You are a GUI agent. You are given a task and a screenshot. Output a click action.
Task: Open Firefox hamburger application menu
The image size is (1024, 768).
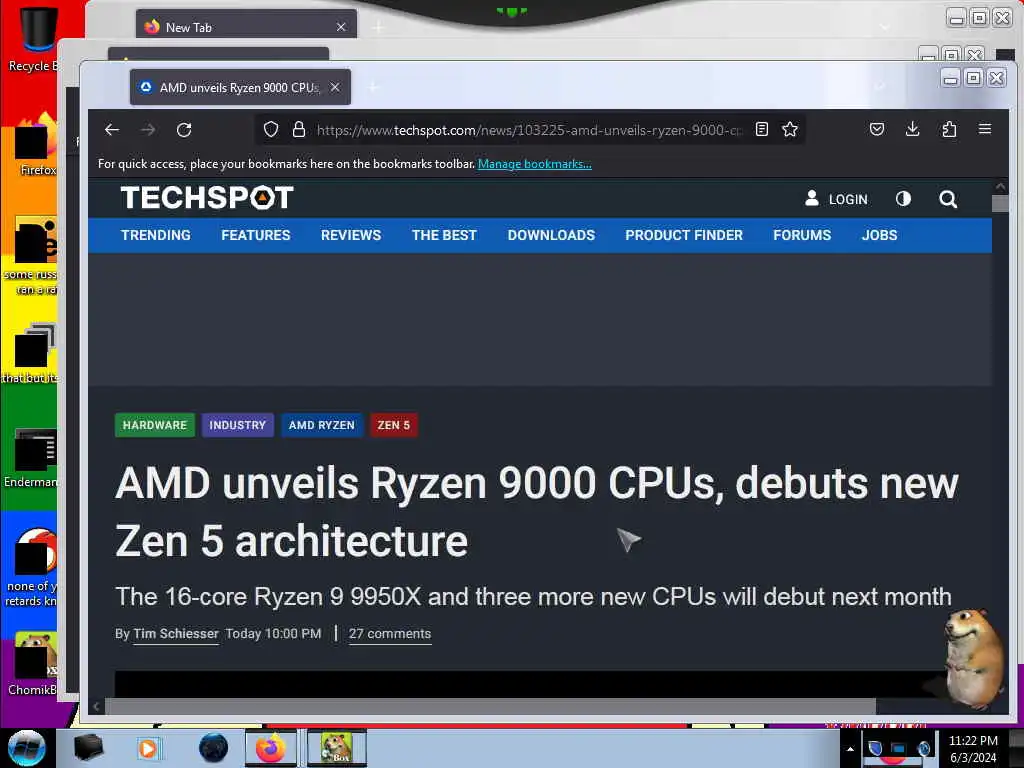point(985,129)
